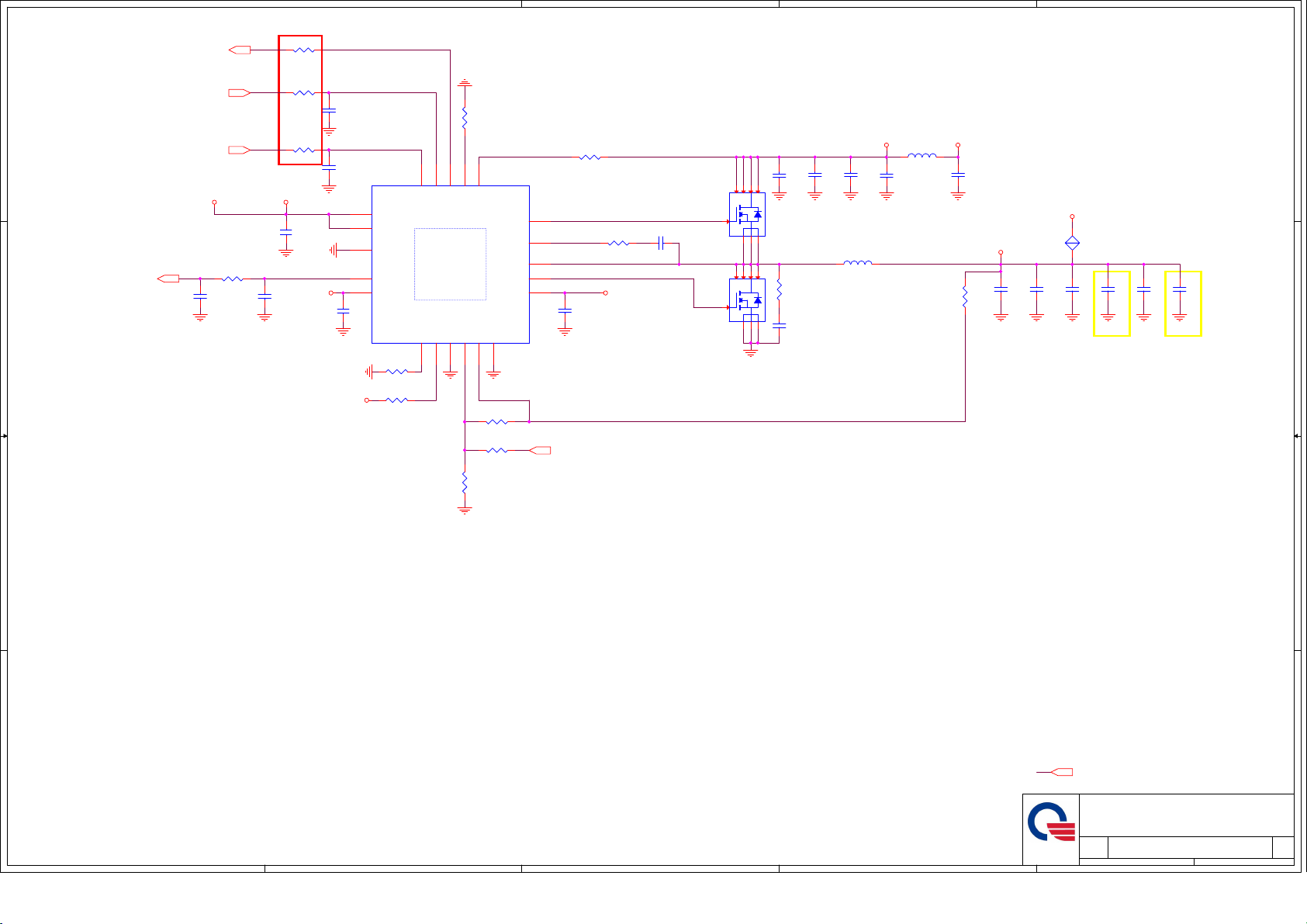Select the horizontal bootstrap capacitor right of the IC
This screenshot has width=1307, height=924.
point(662,244)
